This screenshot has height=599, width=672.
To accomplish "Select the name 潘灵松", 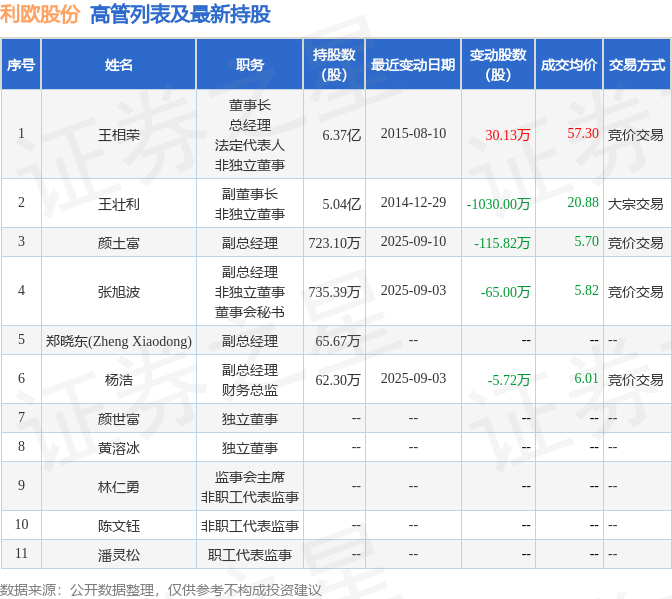I will pos(119,555).
